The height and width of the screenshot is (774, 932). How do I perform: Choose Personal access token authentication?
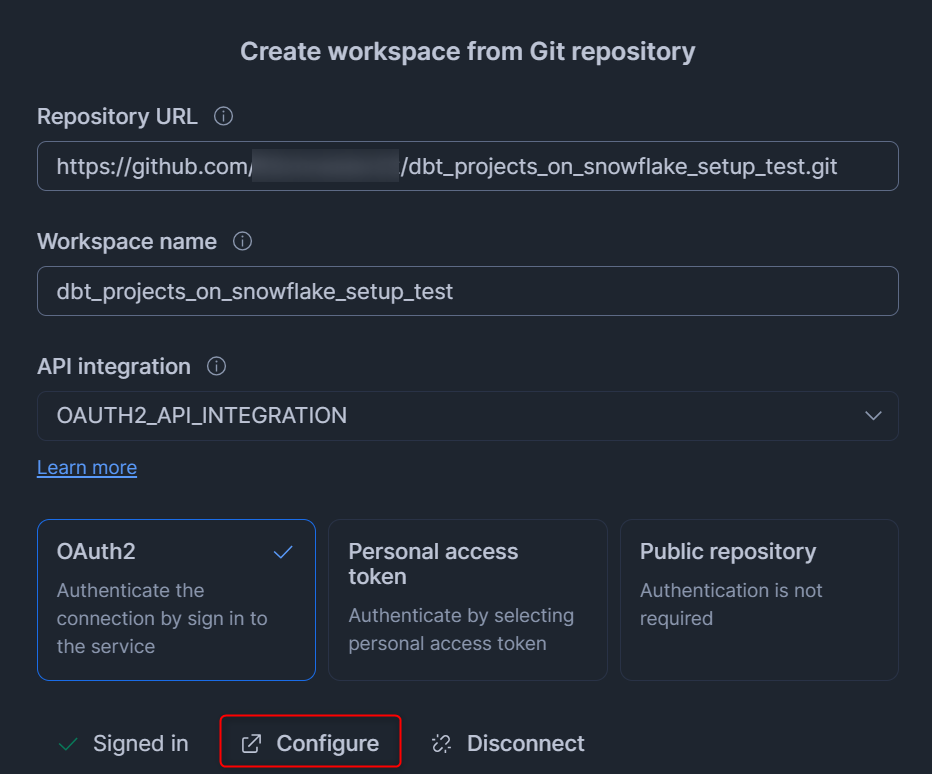467,599
